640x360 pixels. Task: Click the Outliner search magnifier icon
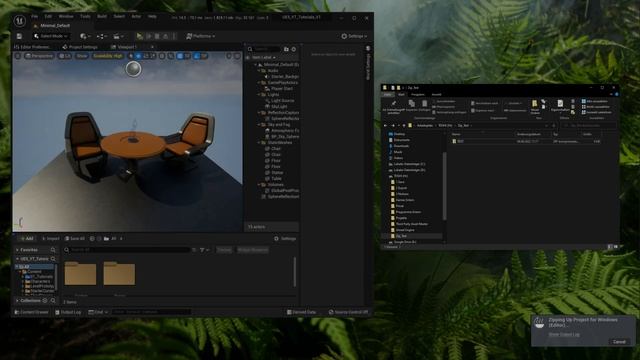250,49
